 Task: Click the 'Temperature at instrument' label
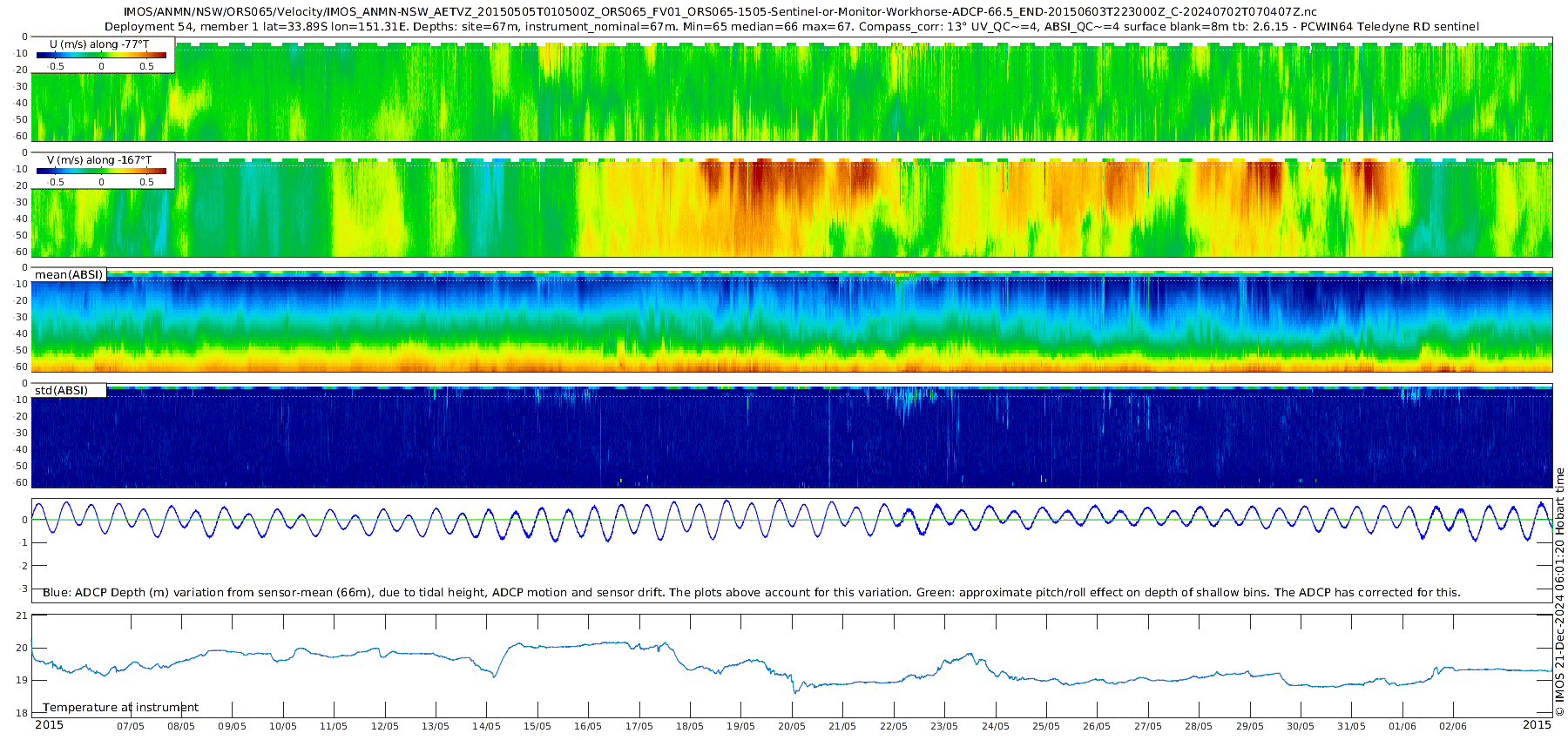(121, 707)
